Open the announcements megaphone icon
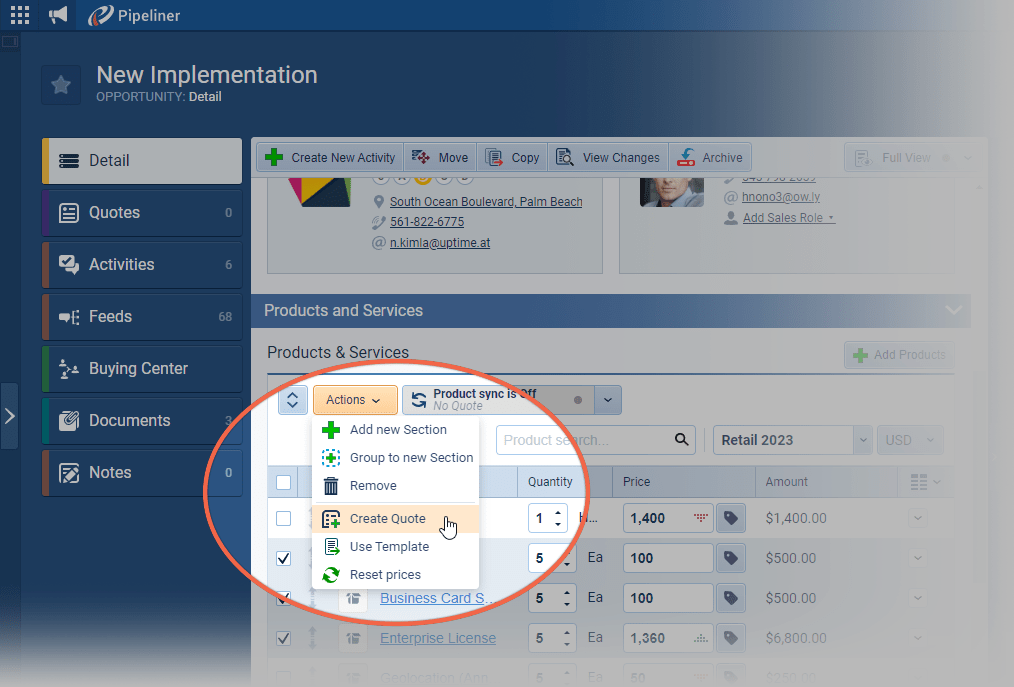Screen dimensions: 1014x687 point(59,15)
